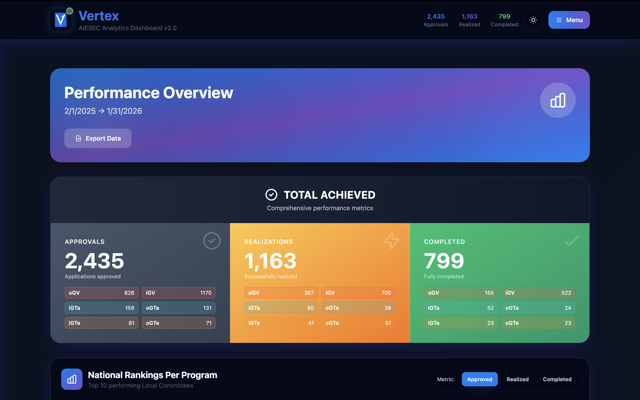
Task: Click the AIESEC Analytics Dashboard v2.0 subtitle
Action: [127, 28]
